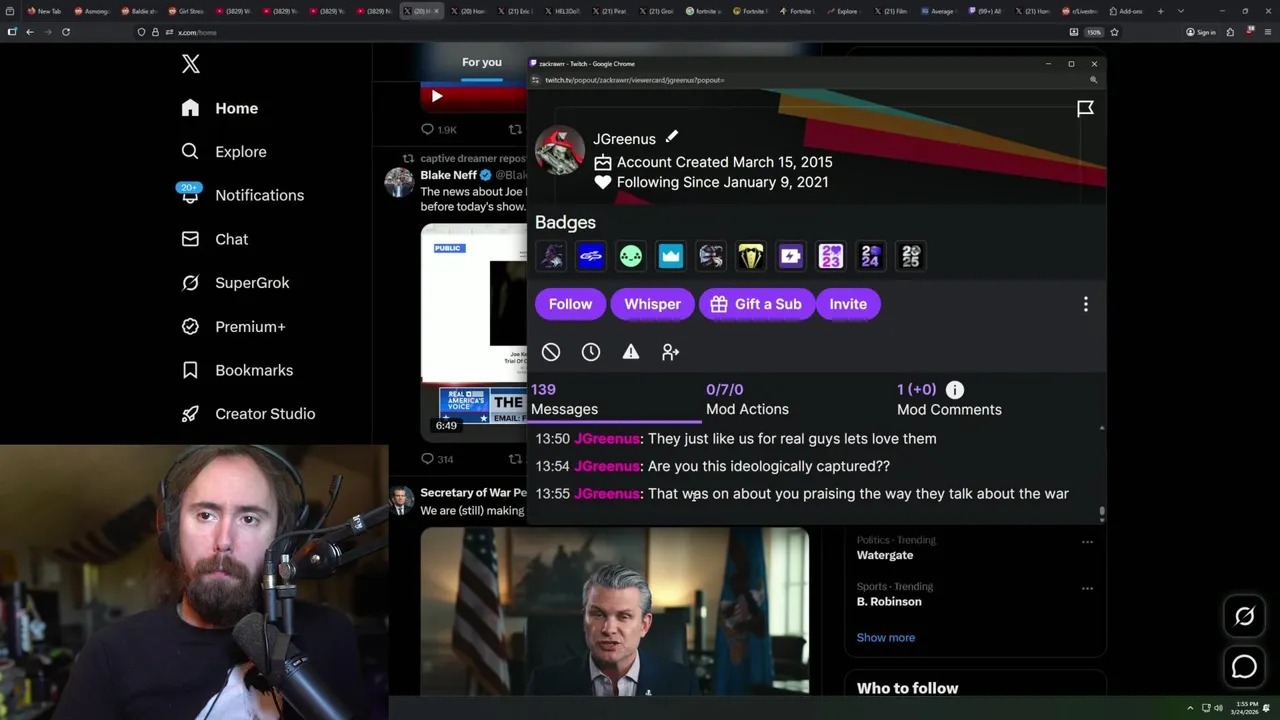Click JGreenus name on the 13:54 message
Screen dimensions: 1280x720
pyautogui.click(x=607, y=466)
